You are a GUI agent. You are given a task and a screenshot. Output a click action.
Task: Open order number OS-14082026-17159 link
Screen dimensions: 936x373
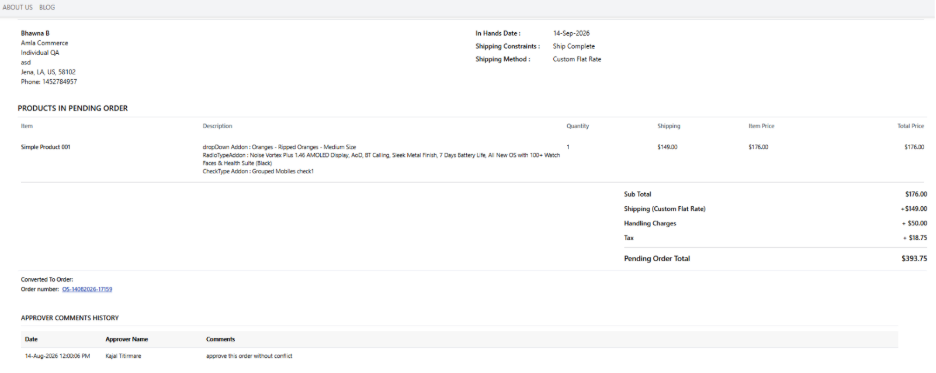(x=87, y=289)
